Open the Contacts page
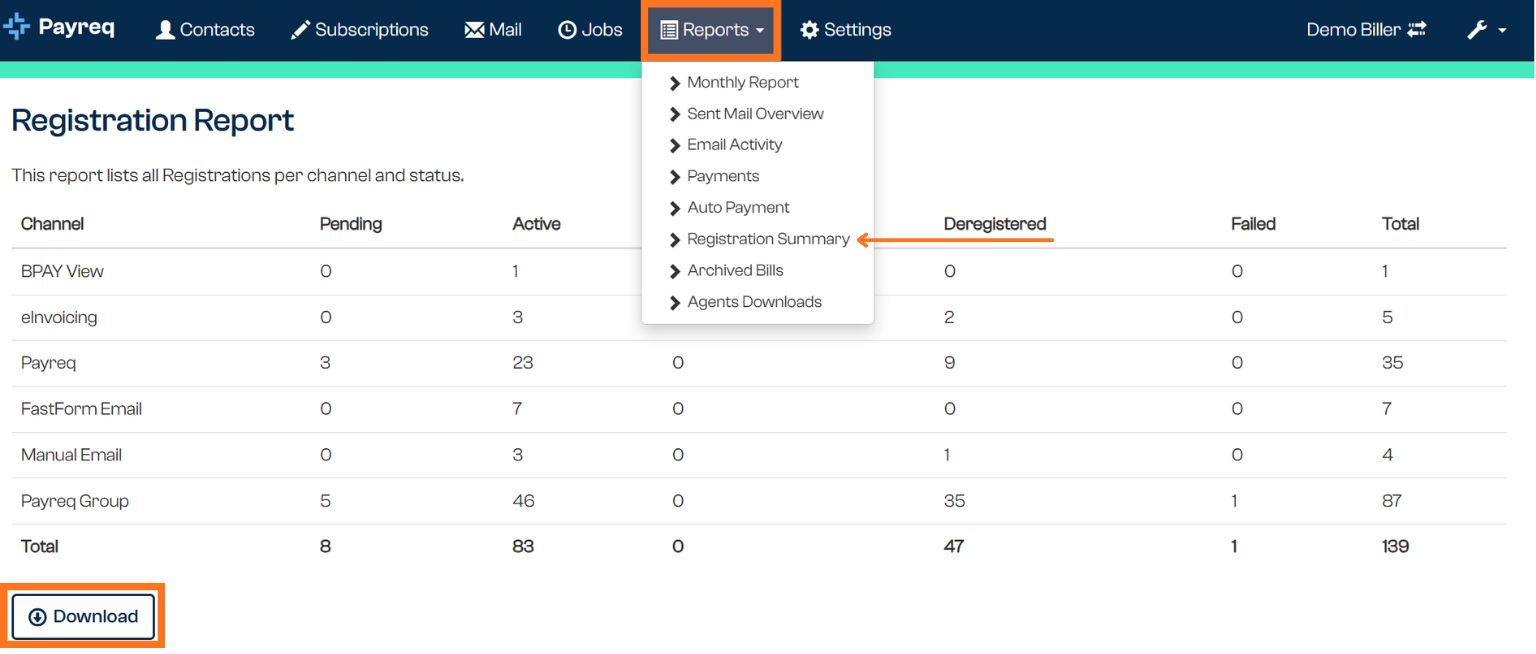The height and width of the screenshot is (654, 1536). point(205,30)
